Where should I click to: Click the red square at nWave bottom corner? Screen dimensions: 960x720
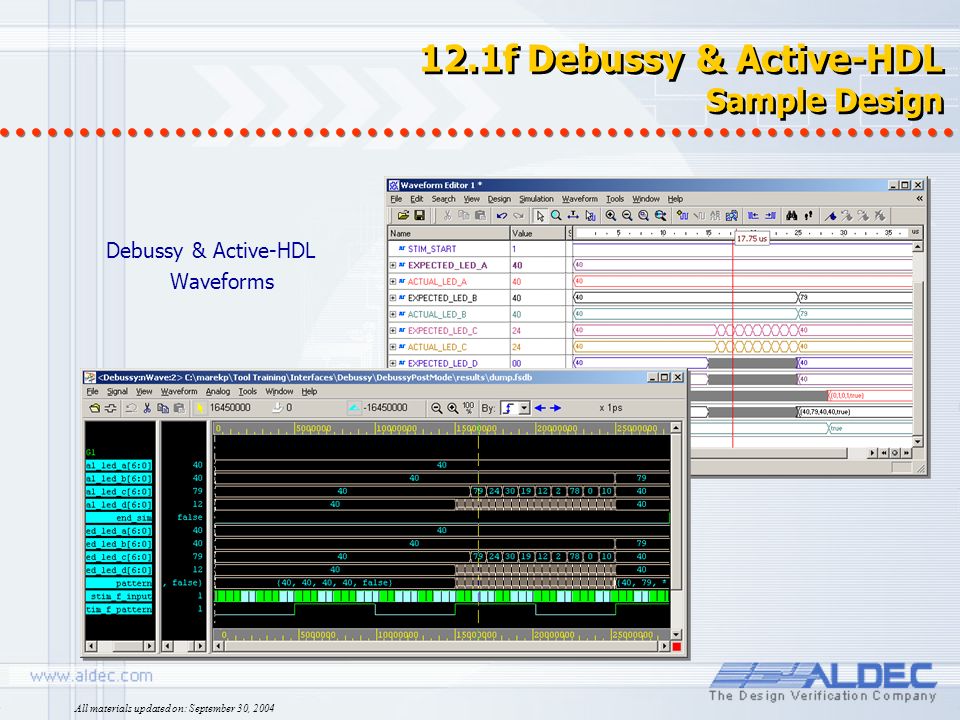677,647
